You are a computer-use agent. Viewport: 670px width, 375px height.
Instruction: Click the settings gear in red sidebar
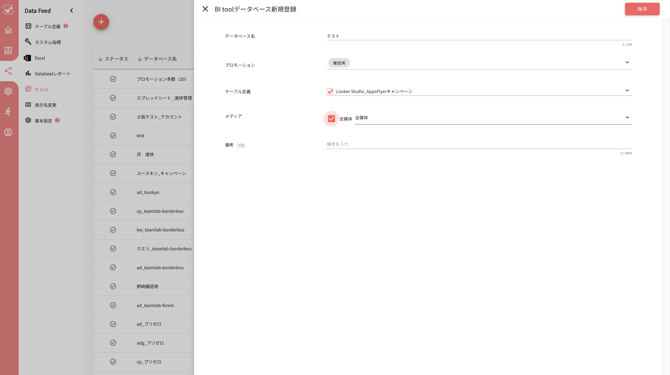tap(8, 91)
